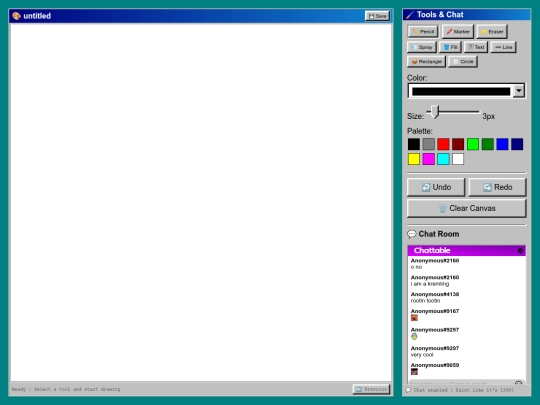This screenshot has width=540, height=405.
Task: Click the palette icon in untitled title bar
Action: (16, 16)
